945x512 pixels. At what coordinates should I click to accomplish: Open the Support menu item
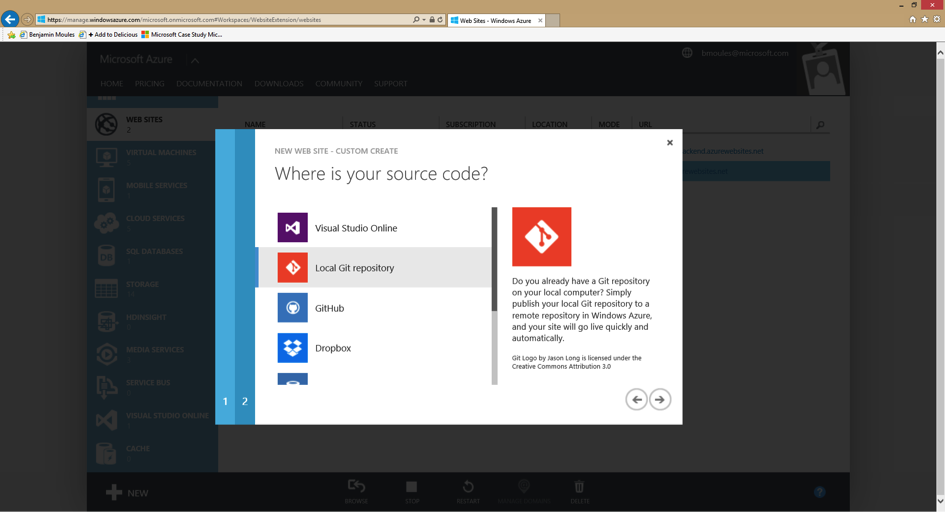391,84
